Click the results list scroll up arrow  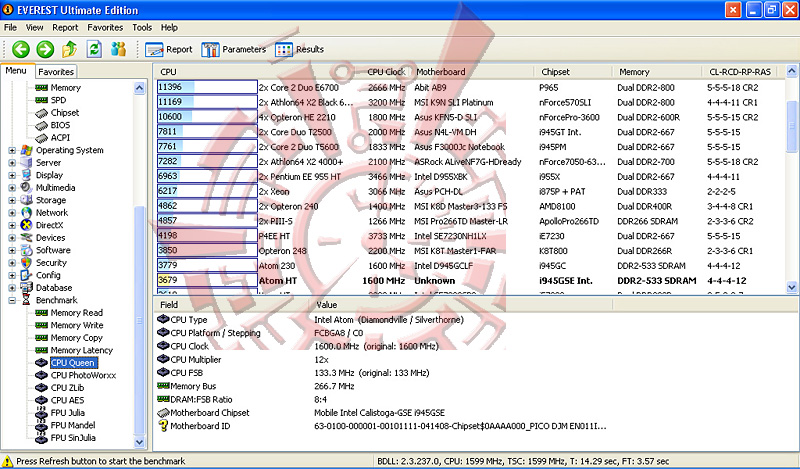792,71
